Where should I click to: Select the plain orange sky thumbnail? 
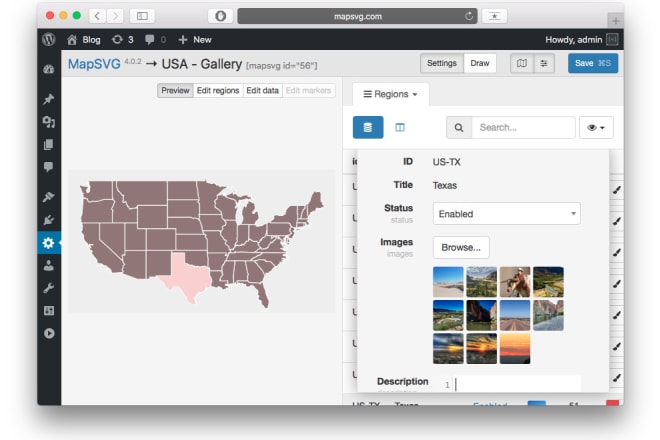515,349
